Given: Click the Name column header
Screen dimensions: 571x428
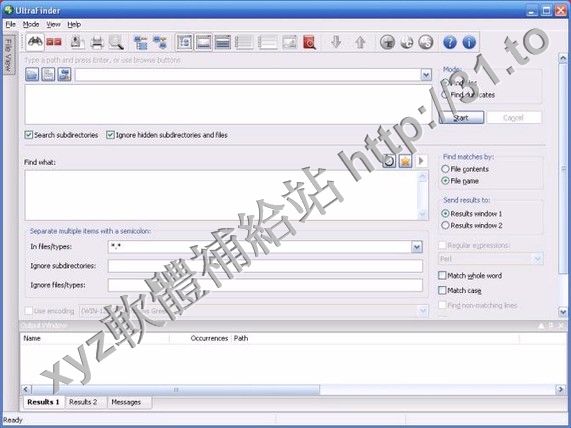Looking at the screenshot, I should click(x=95, y=338).
